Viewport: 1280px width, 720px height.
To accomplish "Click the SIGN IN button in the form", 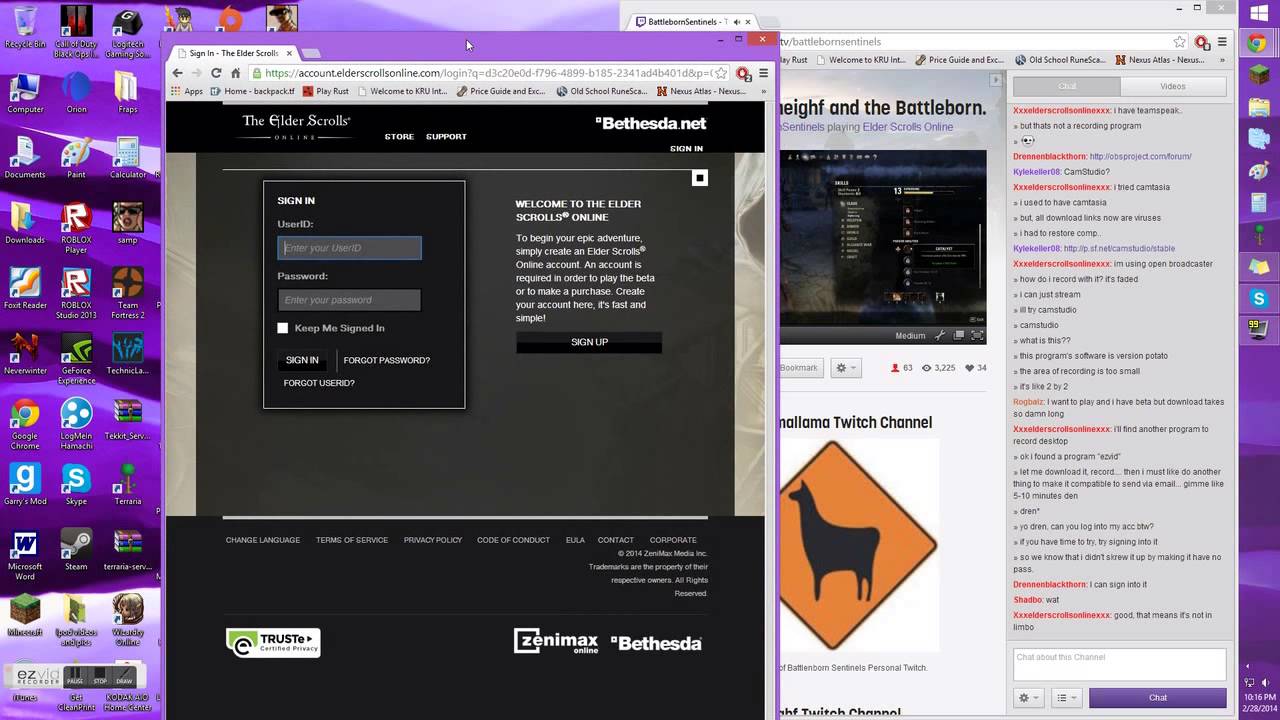I will coord(302,360).
